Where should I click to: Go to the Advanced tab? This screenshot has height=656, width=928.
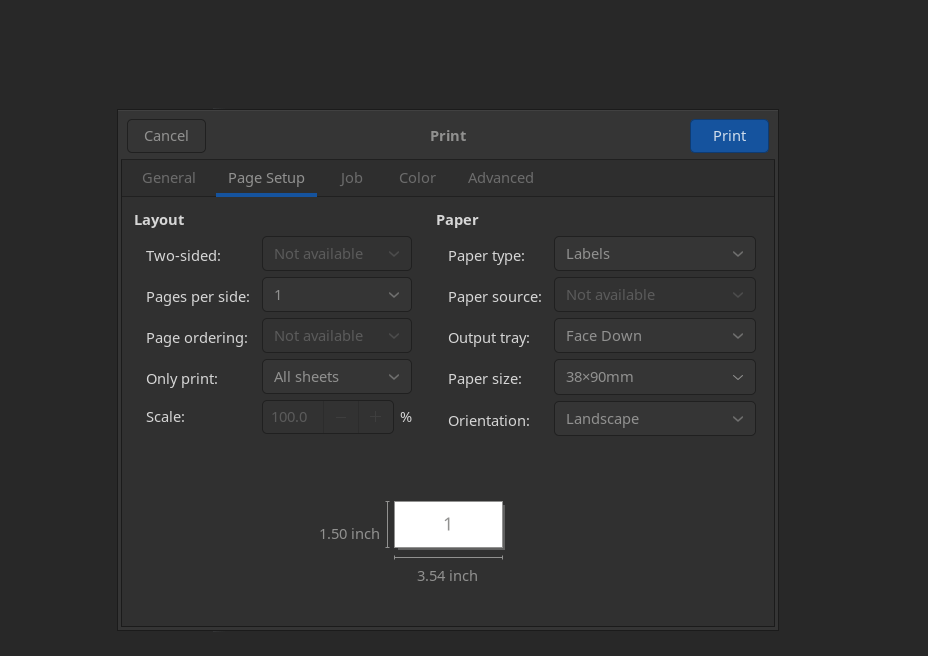tap(500, 178)
